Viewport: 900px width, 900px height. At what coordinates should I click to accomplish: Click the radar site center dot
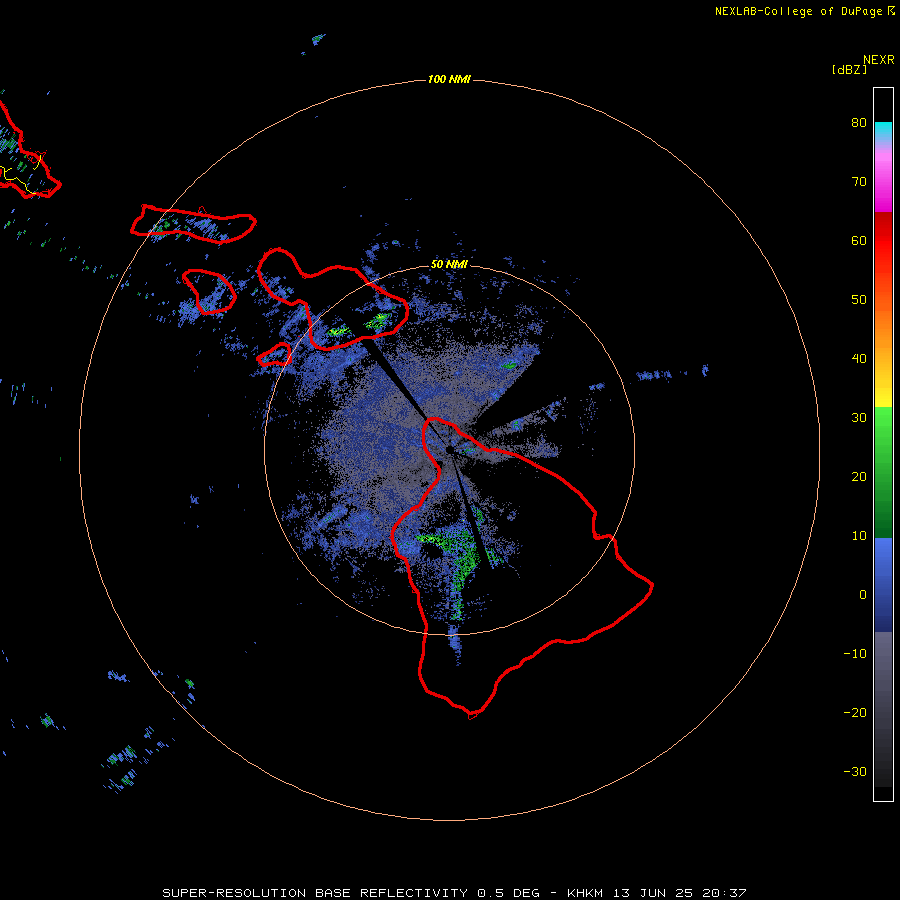click(x=449, y=450)
